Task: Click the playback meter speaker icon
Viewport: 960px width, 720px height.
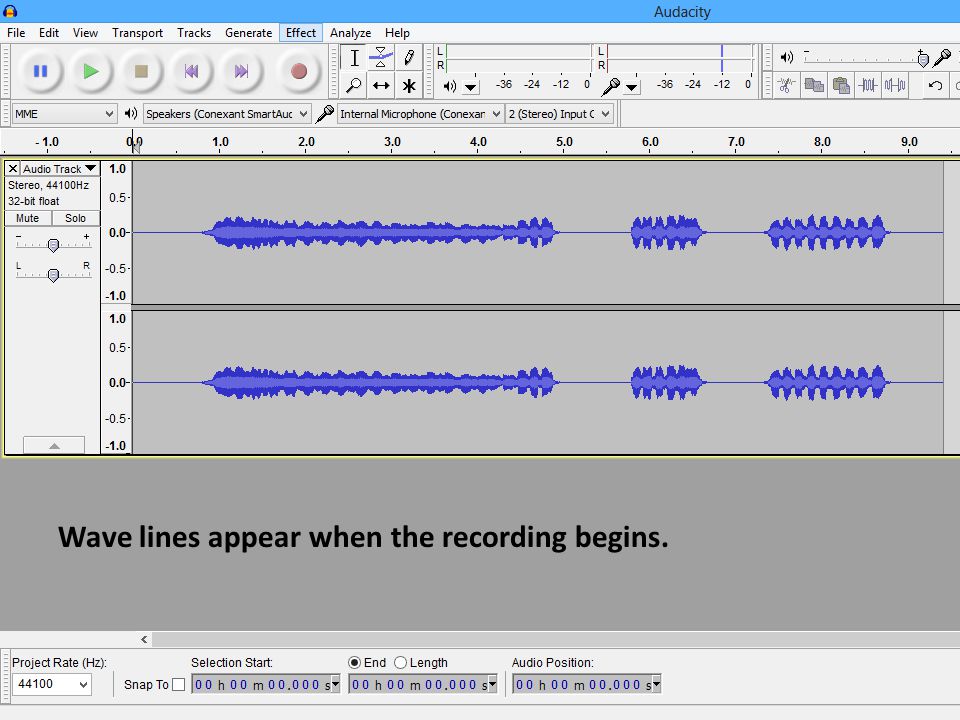Action: click(x=449, y=86)
